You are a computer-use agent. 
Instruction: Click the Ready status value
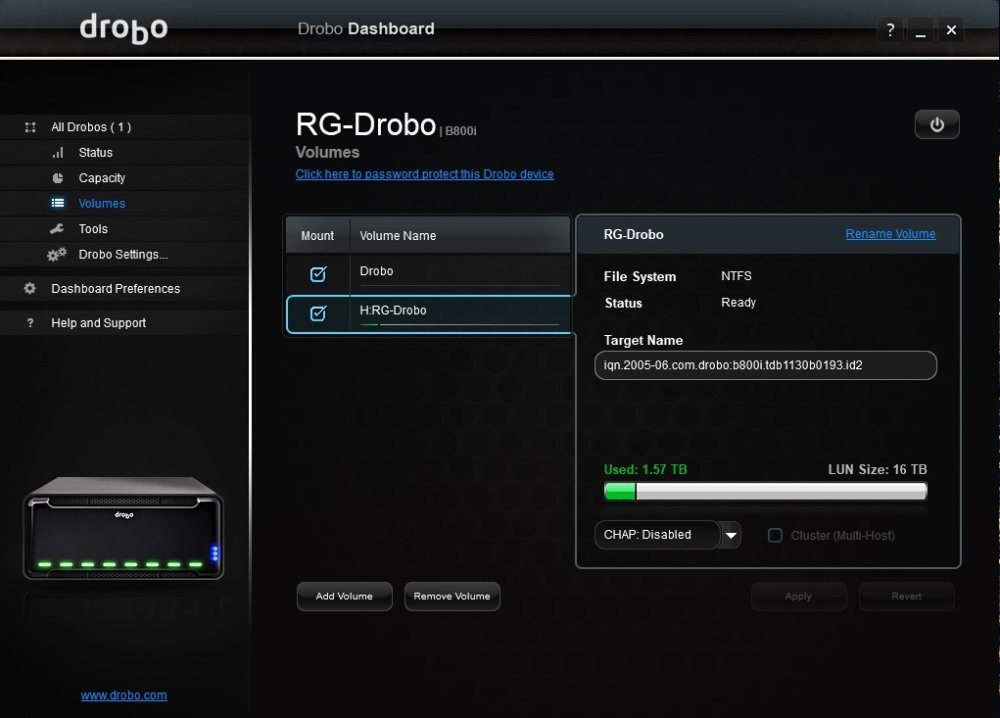pos(739,302)
